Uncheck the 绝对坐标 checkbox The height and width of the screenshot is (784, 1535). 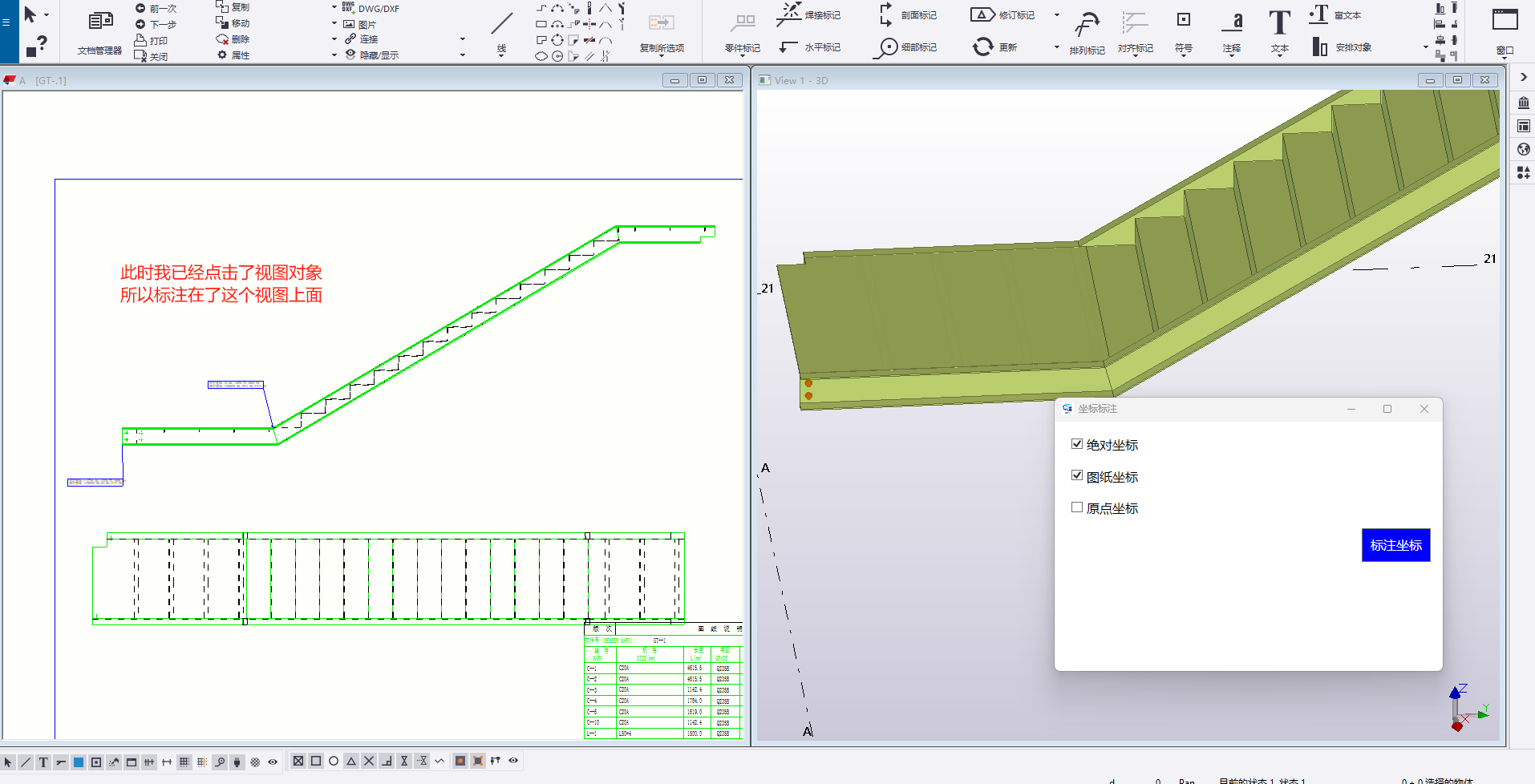point(1077,444)
